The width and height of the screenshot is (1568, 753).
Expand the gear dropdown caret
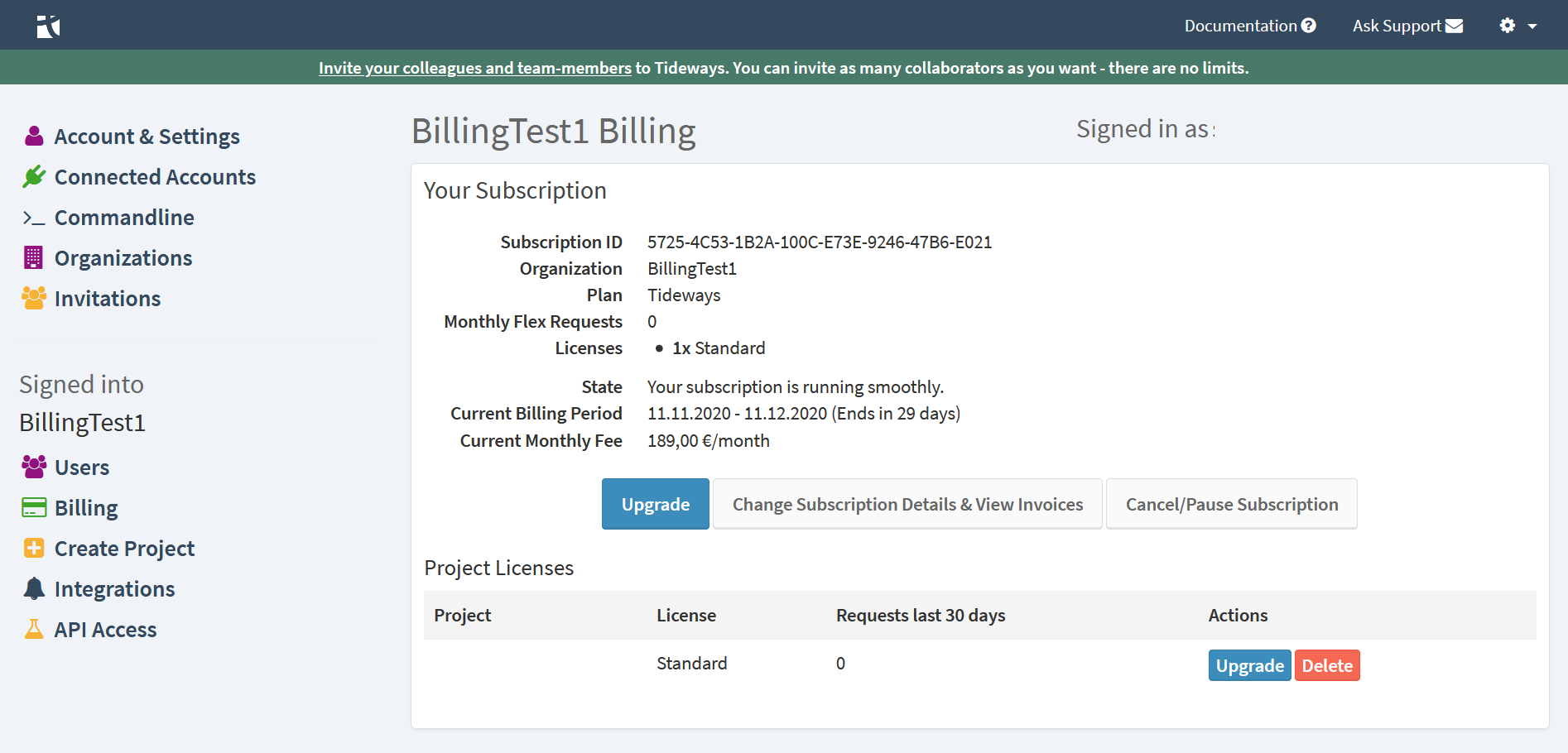[x=1532, y=26]
